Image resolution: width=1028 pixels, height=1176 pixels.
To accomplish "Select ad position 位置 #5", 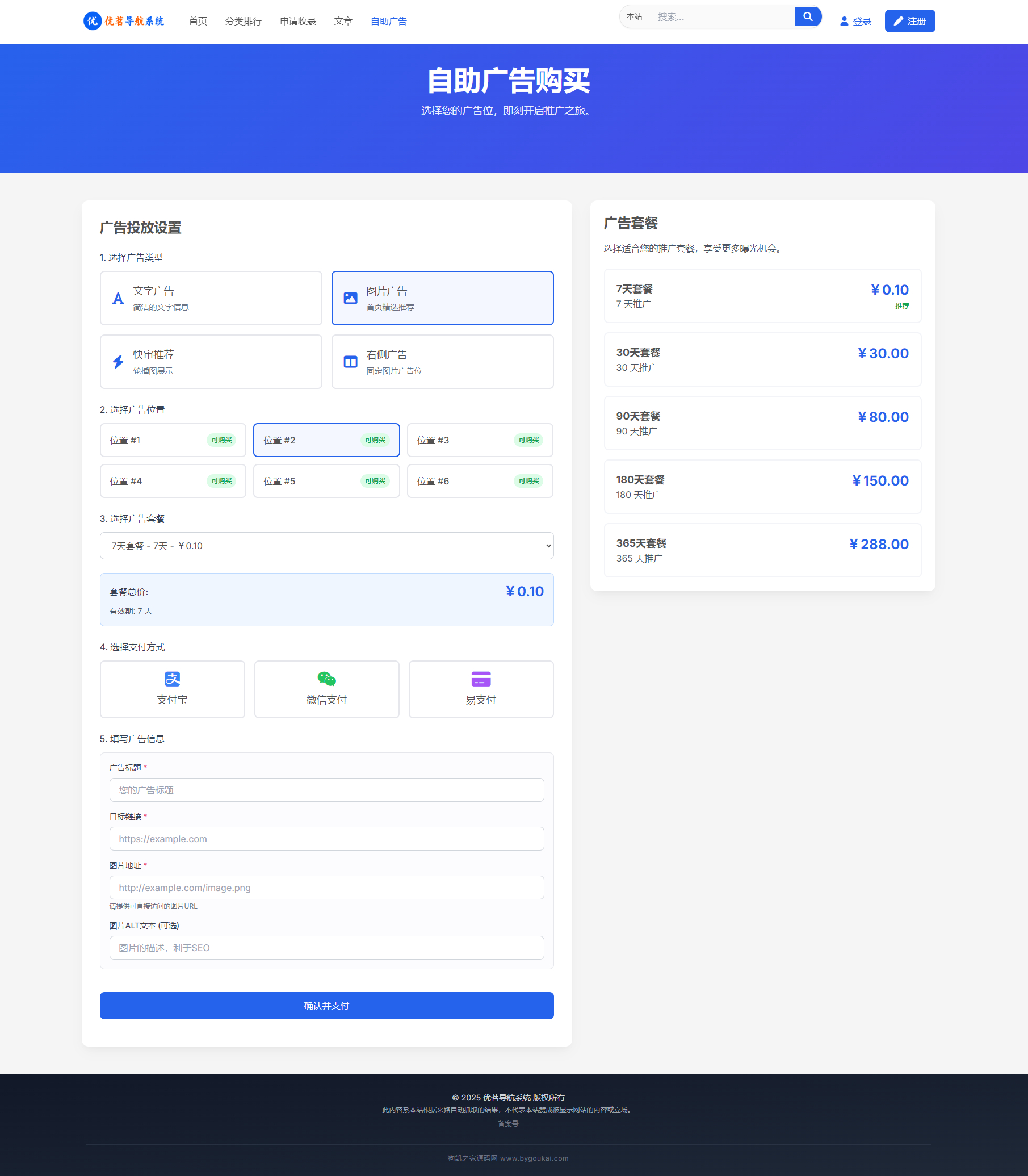I will click(326, 481).
